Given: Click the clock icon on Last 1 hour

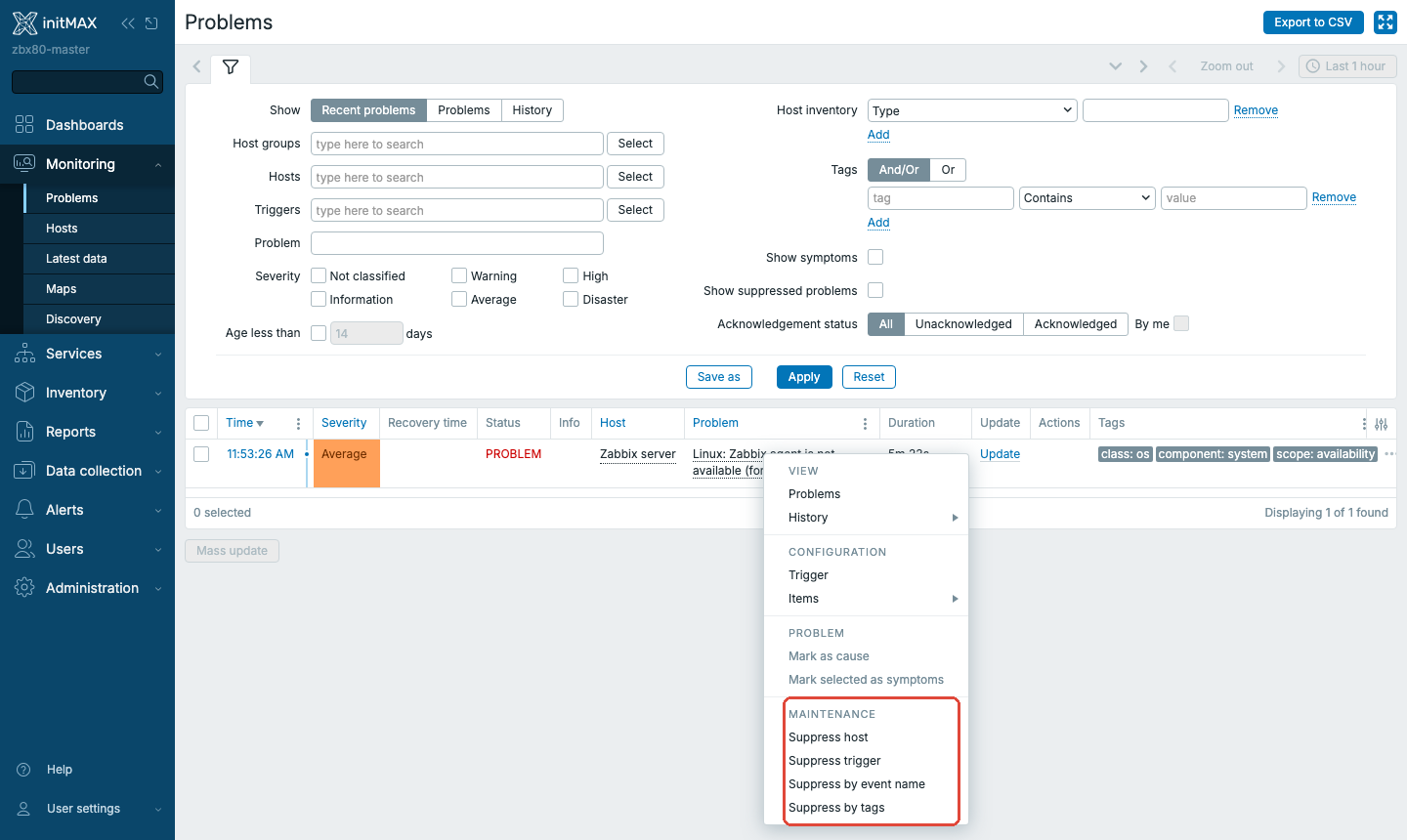Looking at the screenshot, I should pyautogui.click(x=1313, y=66).
